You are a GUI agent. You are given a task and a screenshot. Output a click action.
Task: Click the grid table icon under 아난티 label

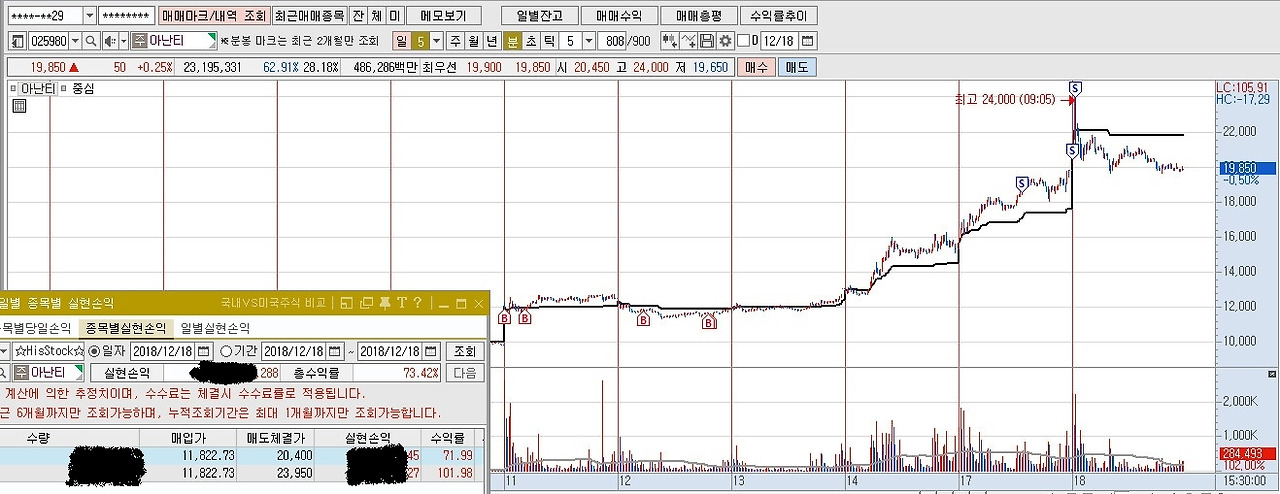click(x=18, y=106)
